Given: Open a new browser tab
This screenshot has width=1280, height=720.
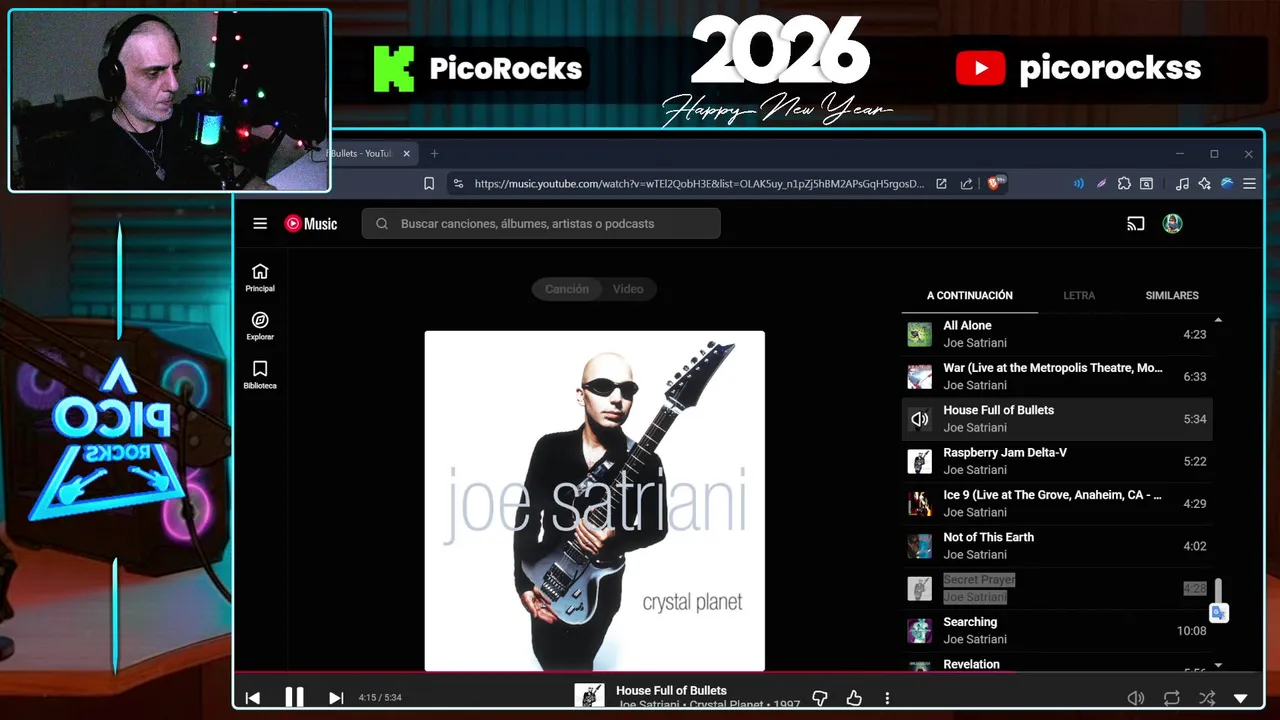Looking at the screenshot, I should (434, 154).
